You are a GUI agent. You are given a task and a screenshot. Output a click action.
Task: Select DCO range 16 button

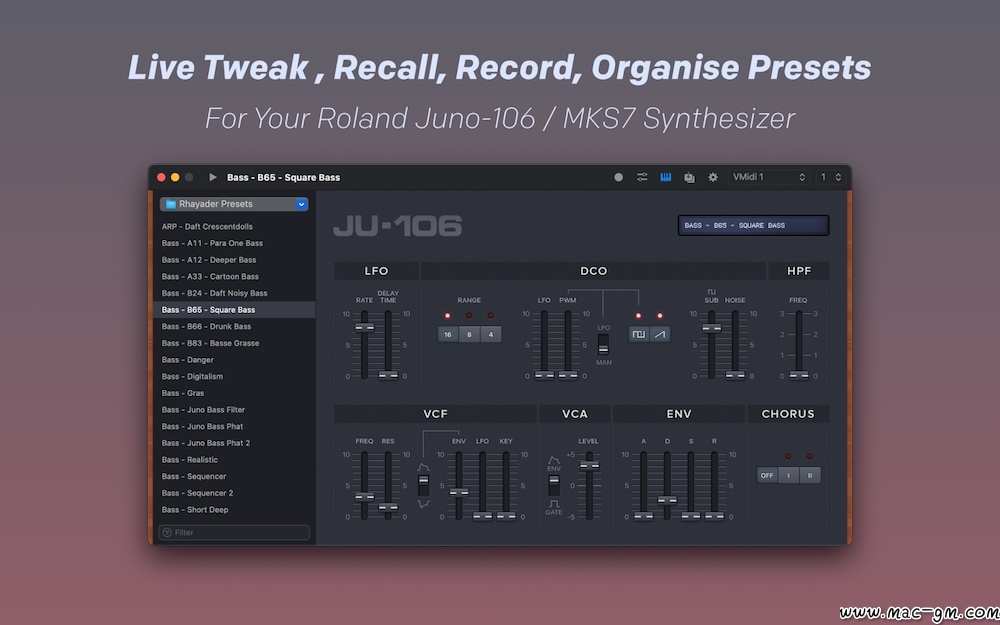[x=448, y=334]
